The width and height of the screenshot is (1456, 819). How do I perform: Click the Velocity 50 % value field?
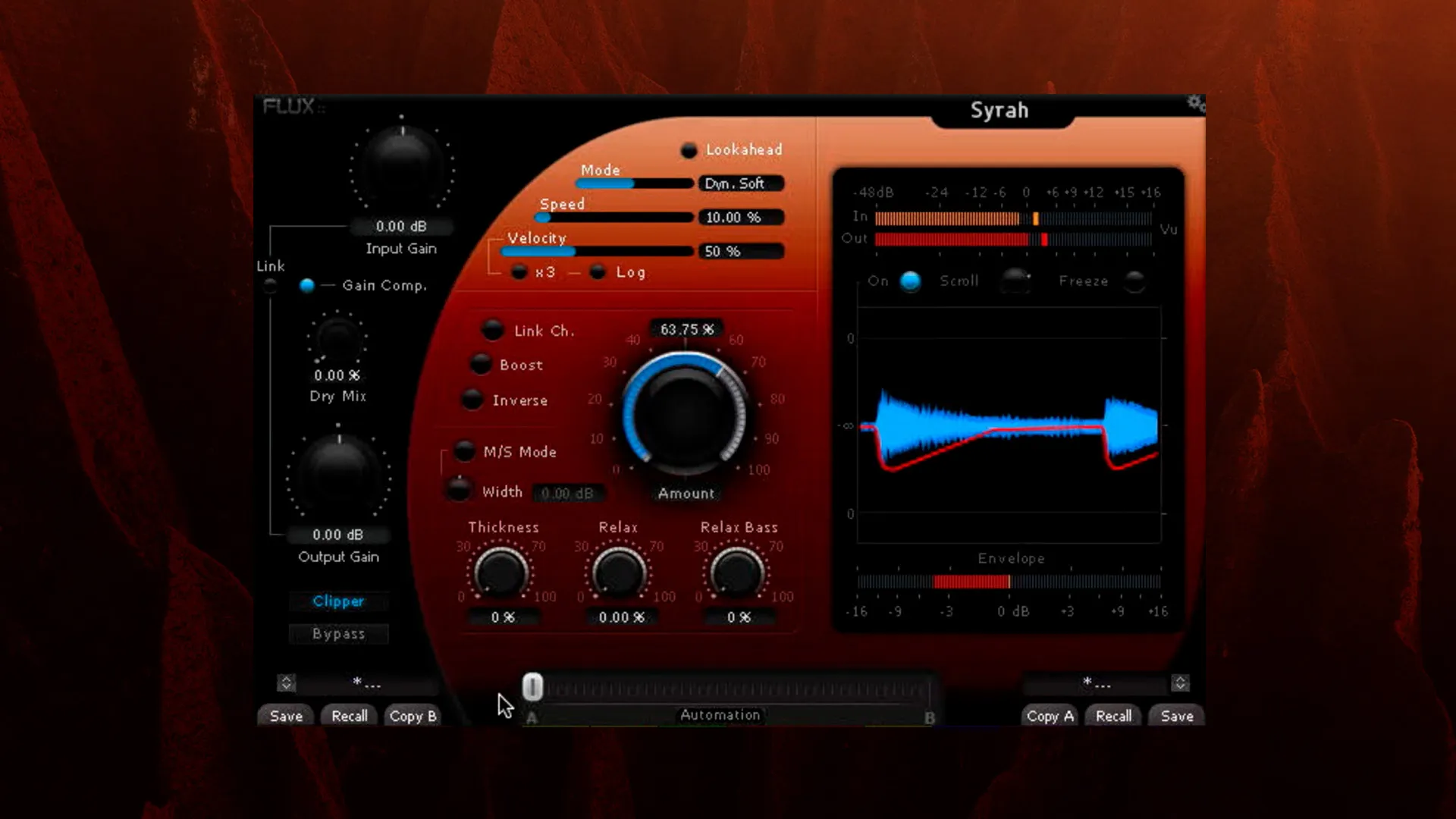[x=741, y=251]
